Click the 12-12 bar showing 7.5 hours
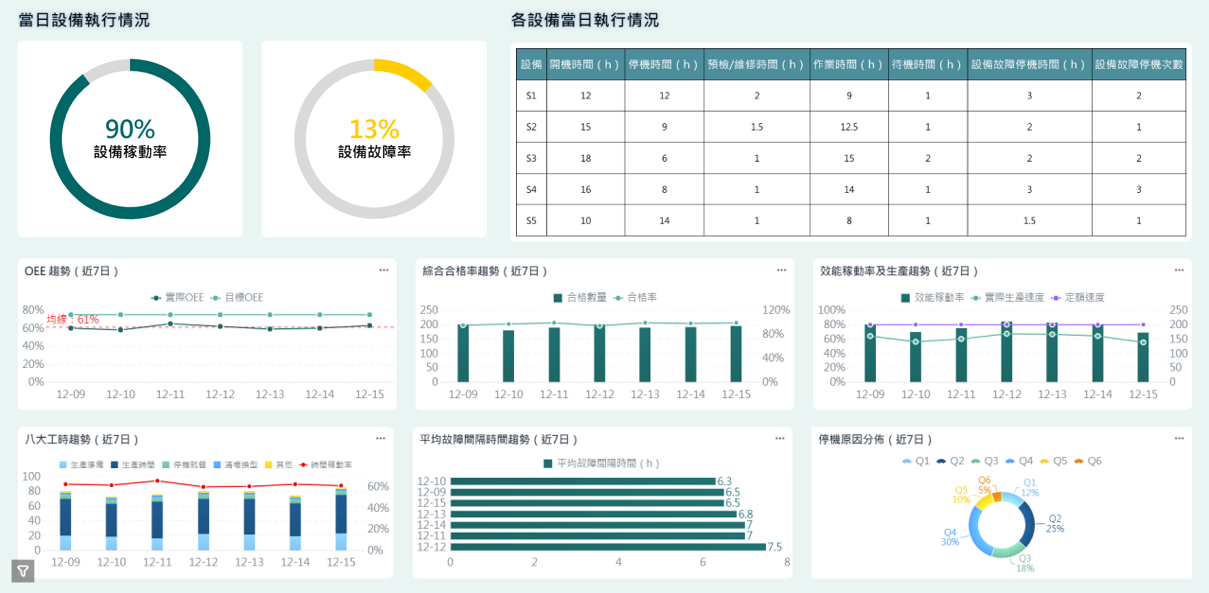1209x593 pixels. [x=607, y=547]
